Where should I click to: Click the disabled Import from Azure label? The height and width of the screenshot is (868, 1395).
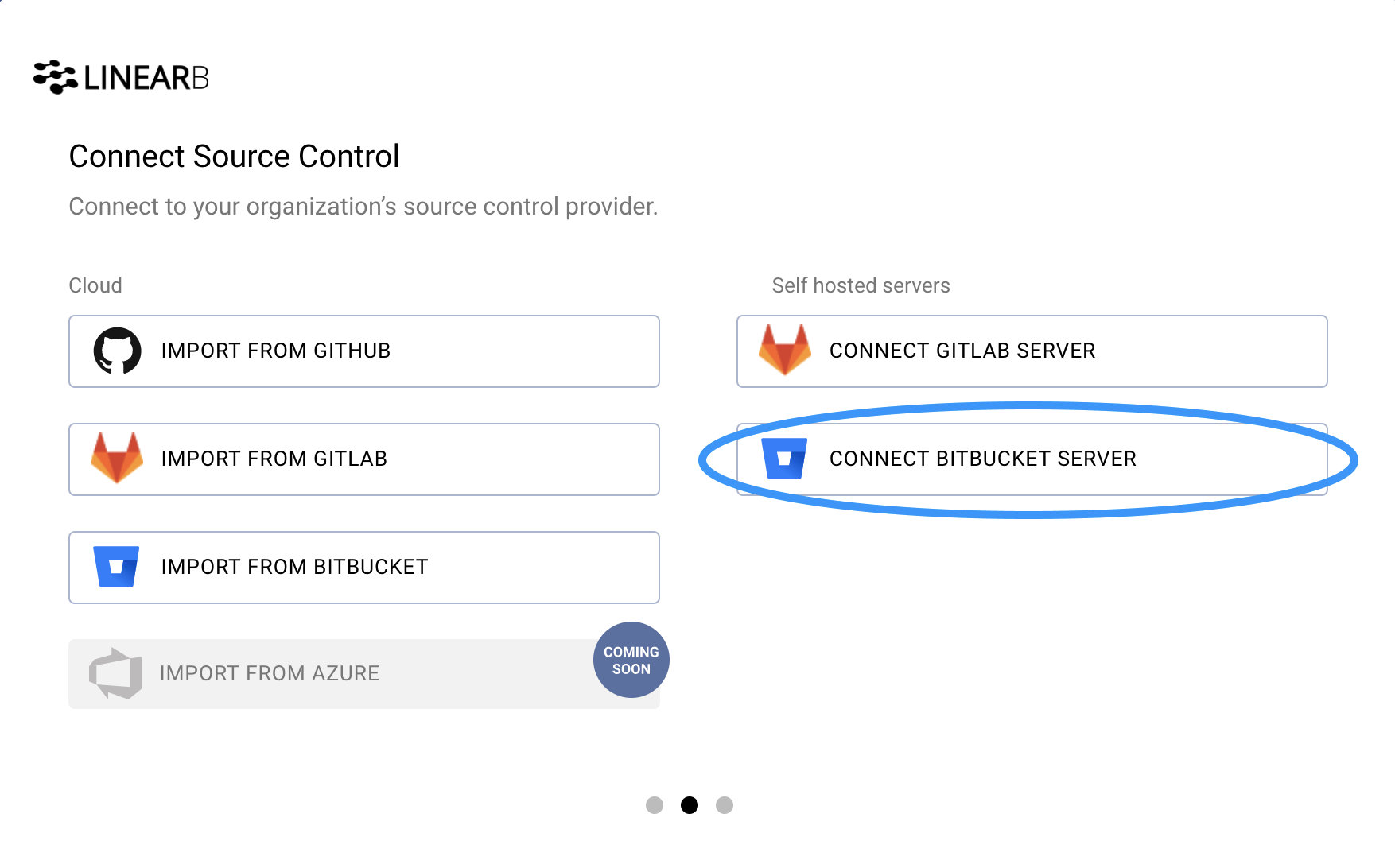point(270,673)
